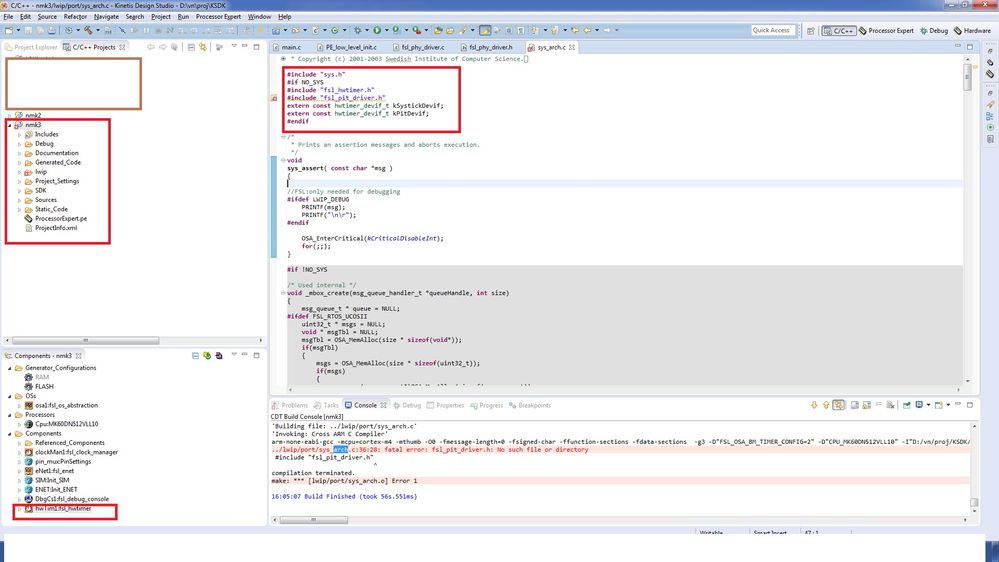Select ProjectInfo.xml file
This screenshot has height=562, width=999.
click(x=55, y=228)
